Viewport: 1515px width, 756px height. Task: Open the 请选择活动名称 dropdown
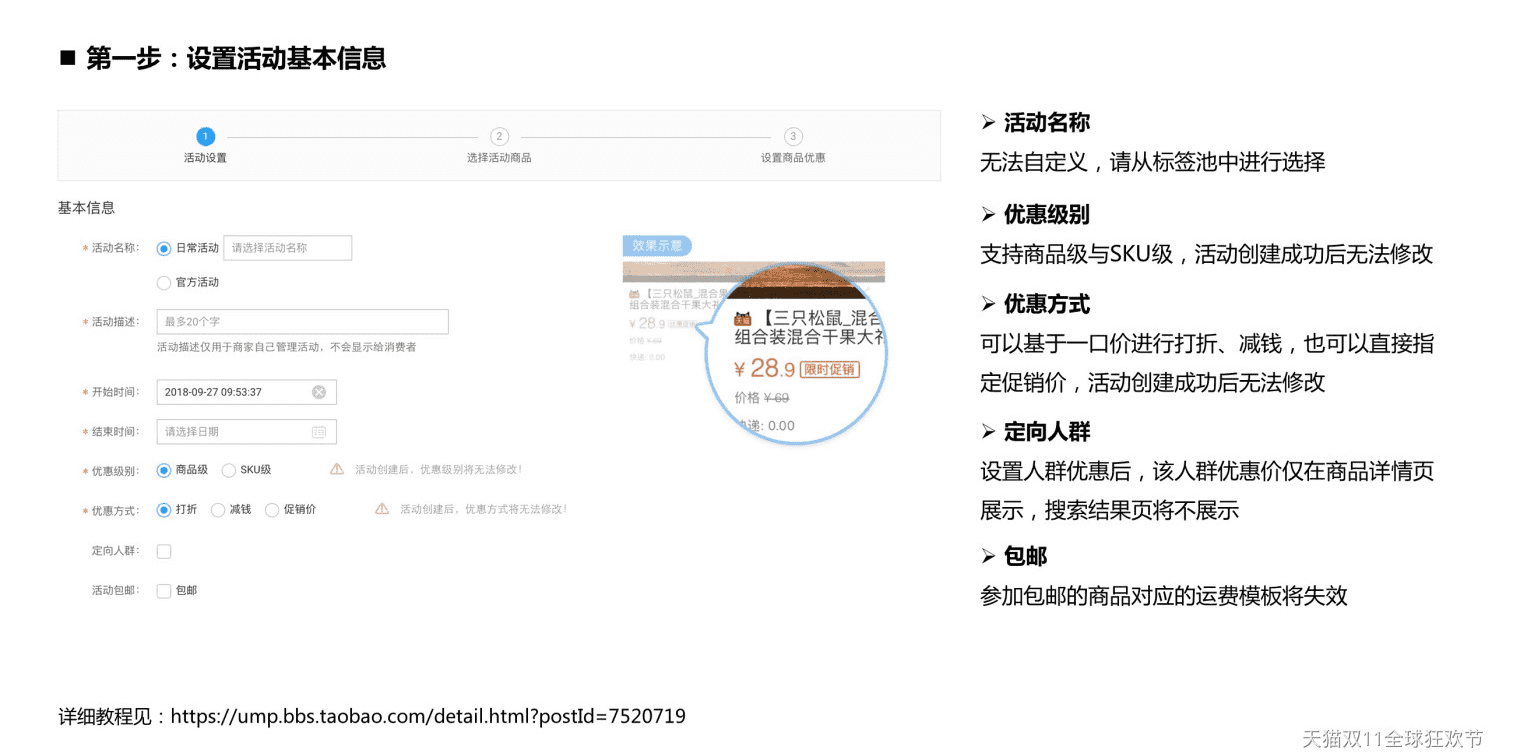[287, 248]
